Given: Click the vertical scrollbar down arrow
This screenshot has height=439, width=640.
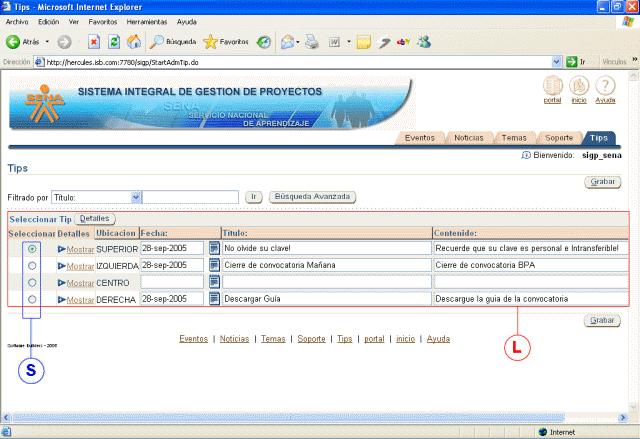Looking at the screenshot, I should (633, 406).
